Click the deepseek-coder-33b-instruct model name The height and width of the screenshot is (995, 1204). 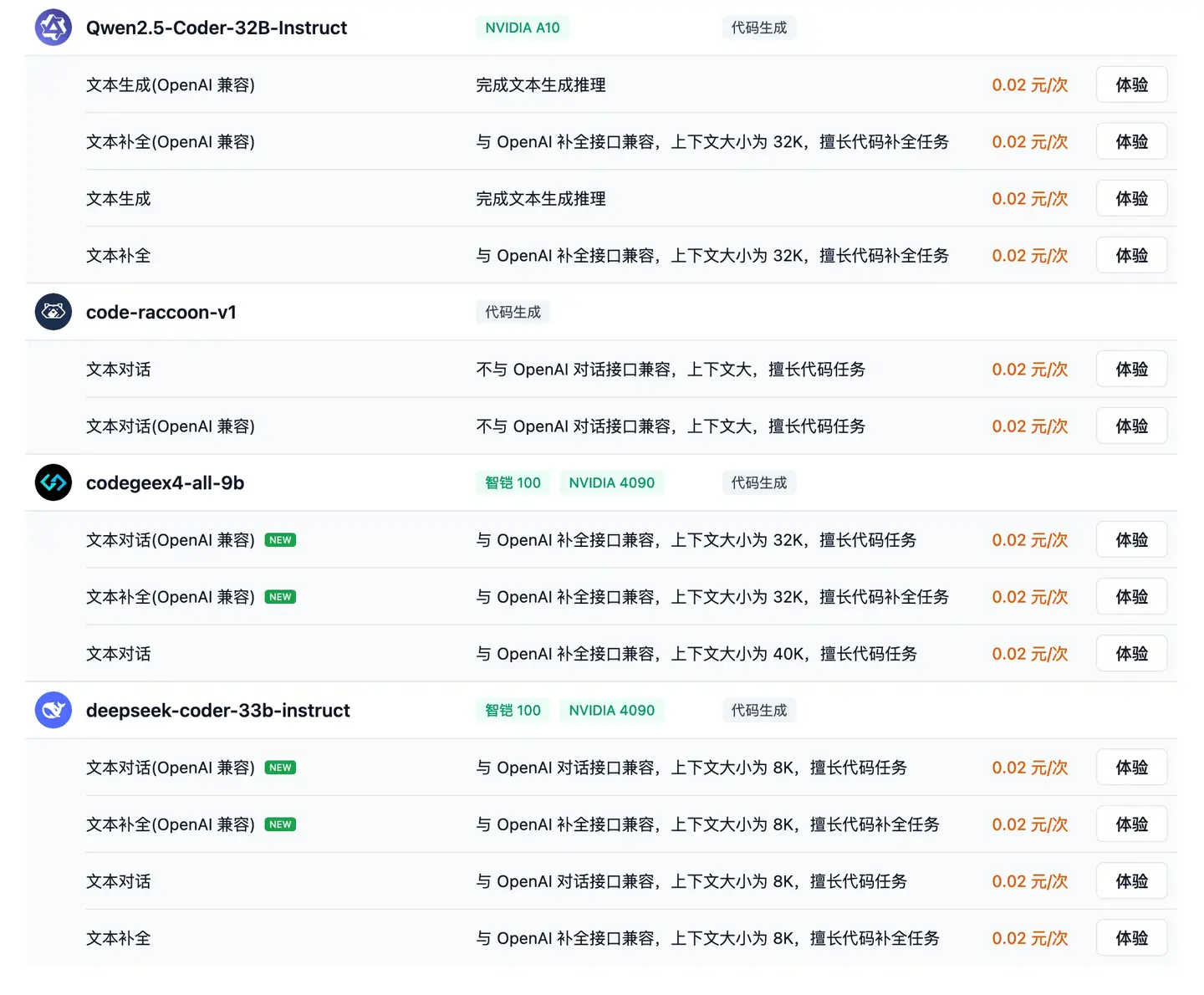pos(217,710)
